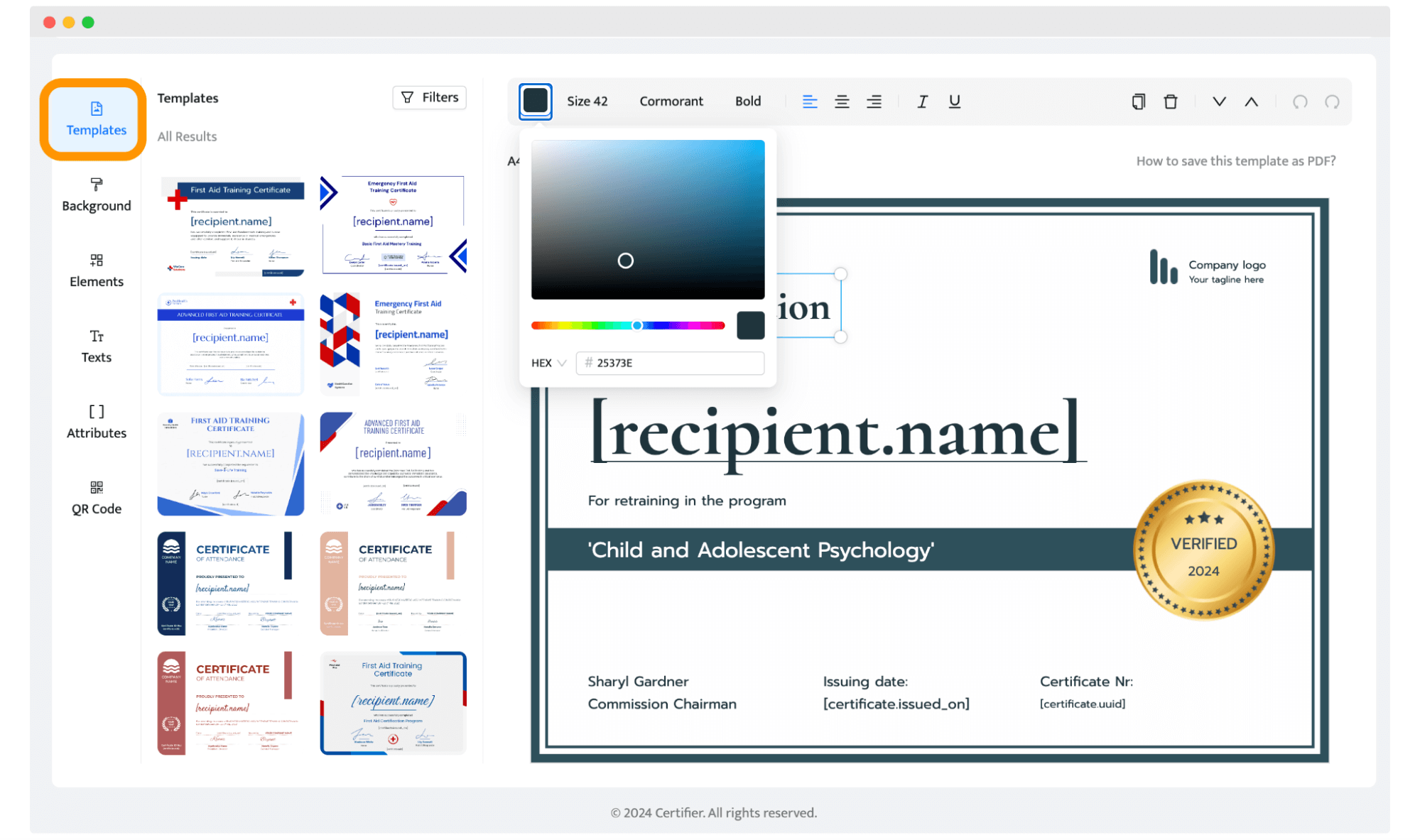
Task: Click the bottom-right handle of selected text box
Action: coord(840,337)
